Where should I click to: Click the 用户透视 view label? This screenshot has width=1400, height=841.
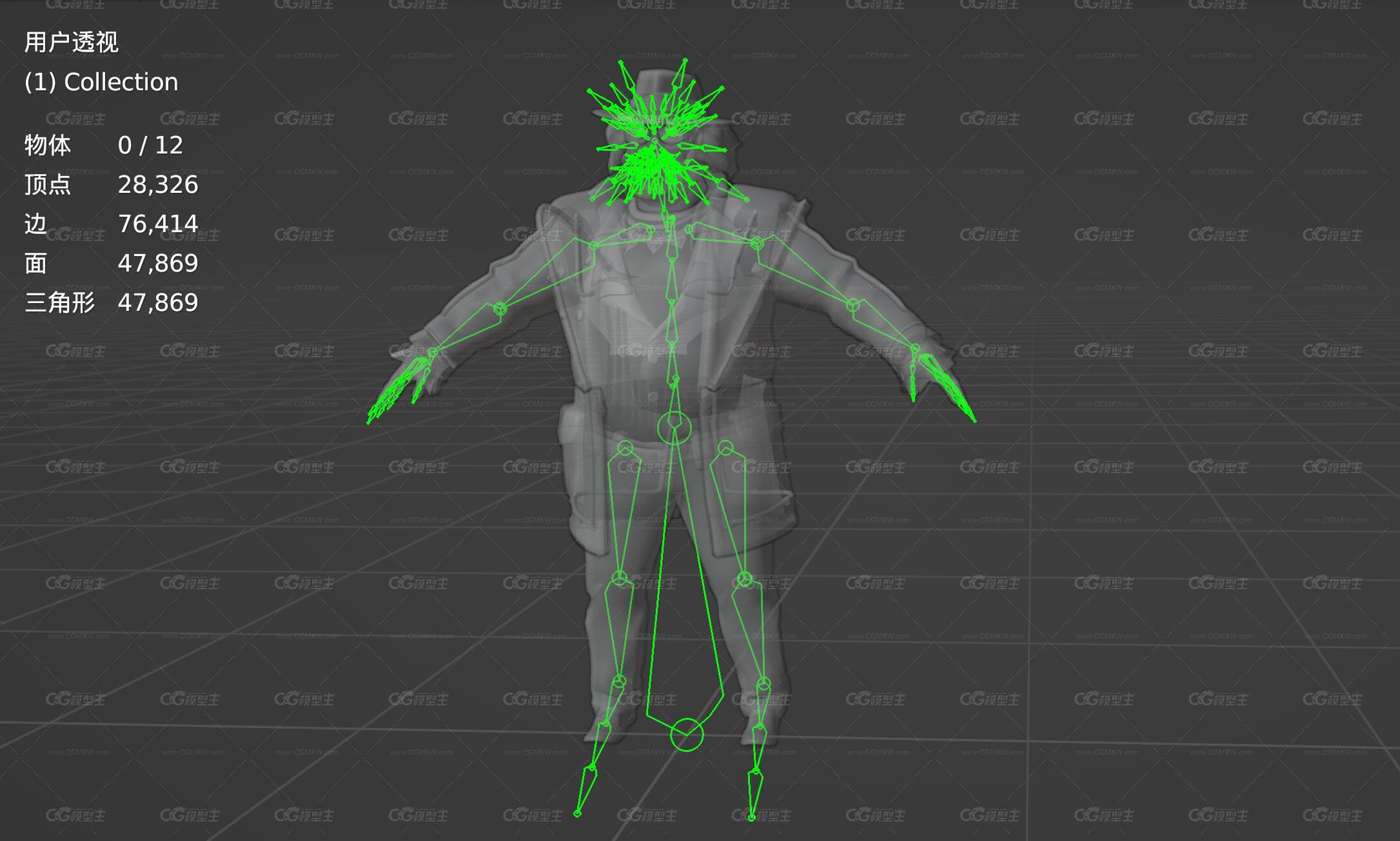[x=72, y=43]
